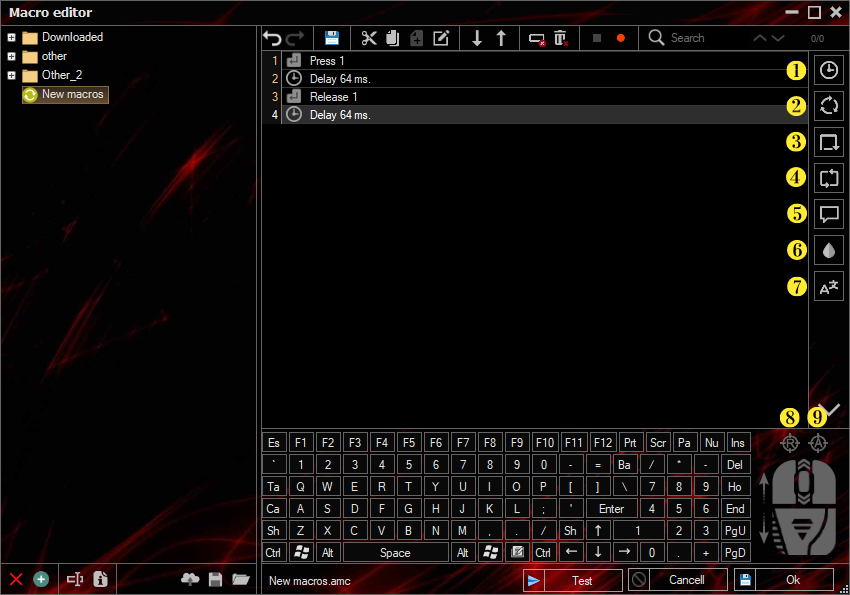Click the Ta tab key

274,487
